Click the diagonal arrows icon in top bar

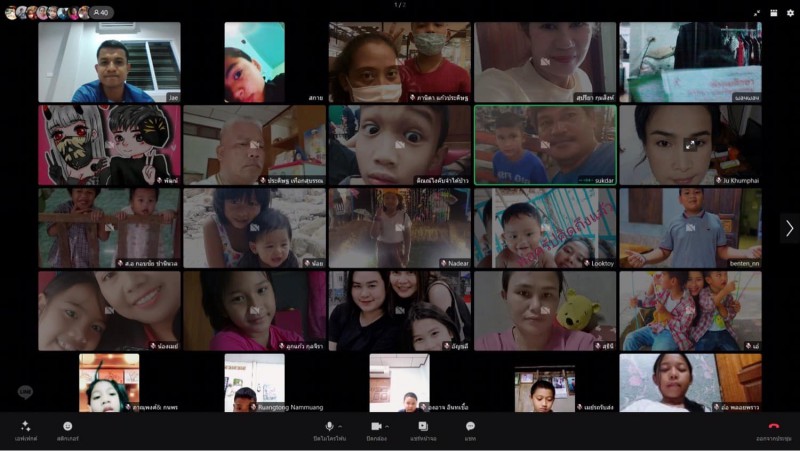[x=756, y=13]
